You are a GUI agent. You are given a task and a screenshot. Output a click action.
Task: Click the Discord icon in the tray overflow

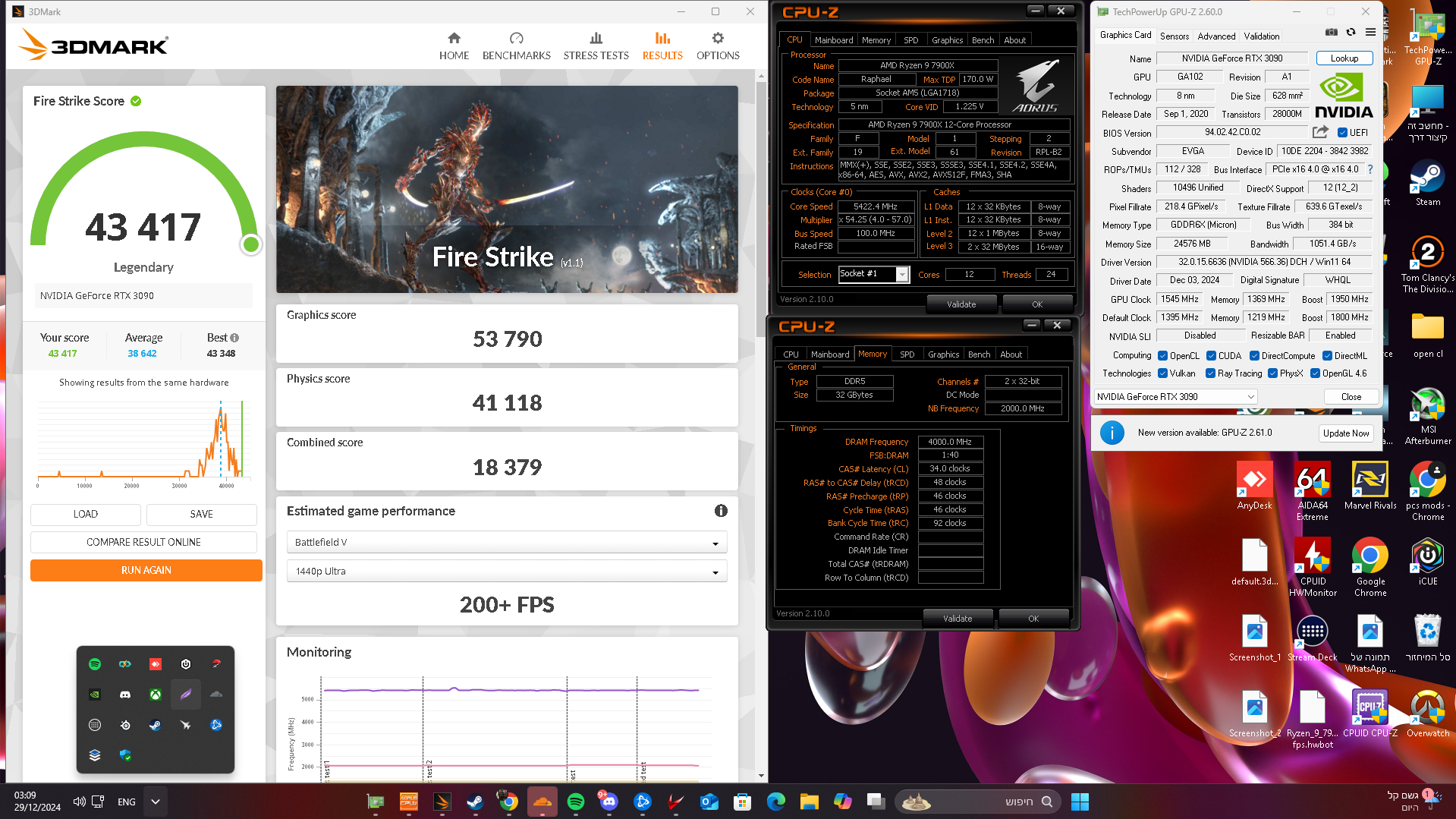coord(125,695)
